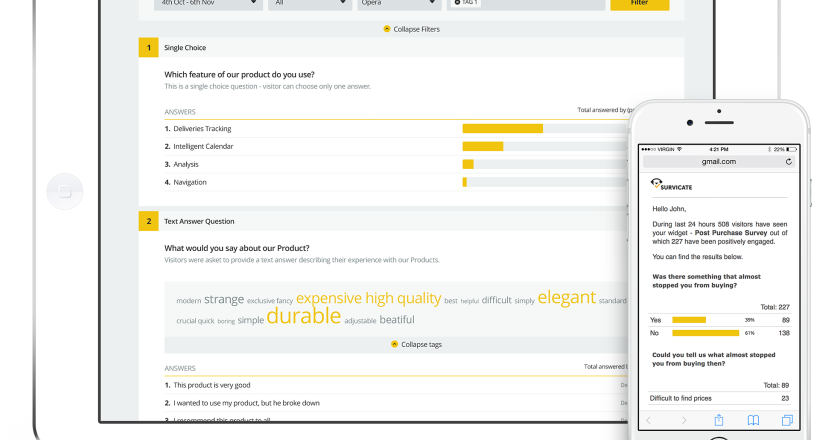Click the 'boring' tag in word cloud
Viewport: 840px width, 440px height.
point(226,322)
